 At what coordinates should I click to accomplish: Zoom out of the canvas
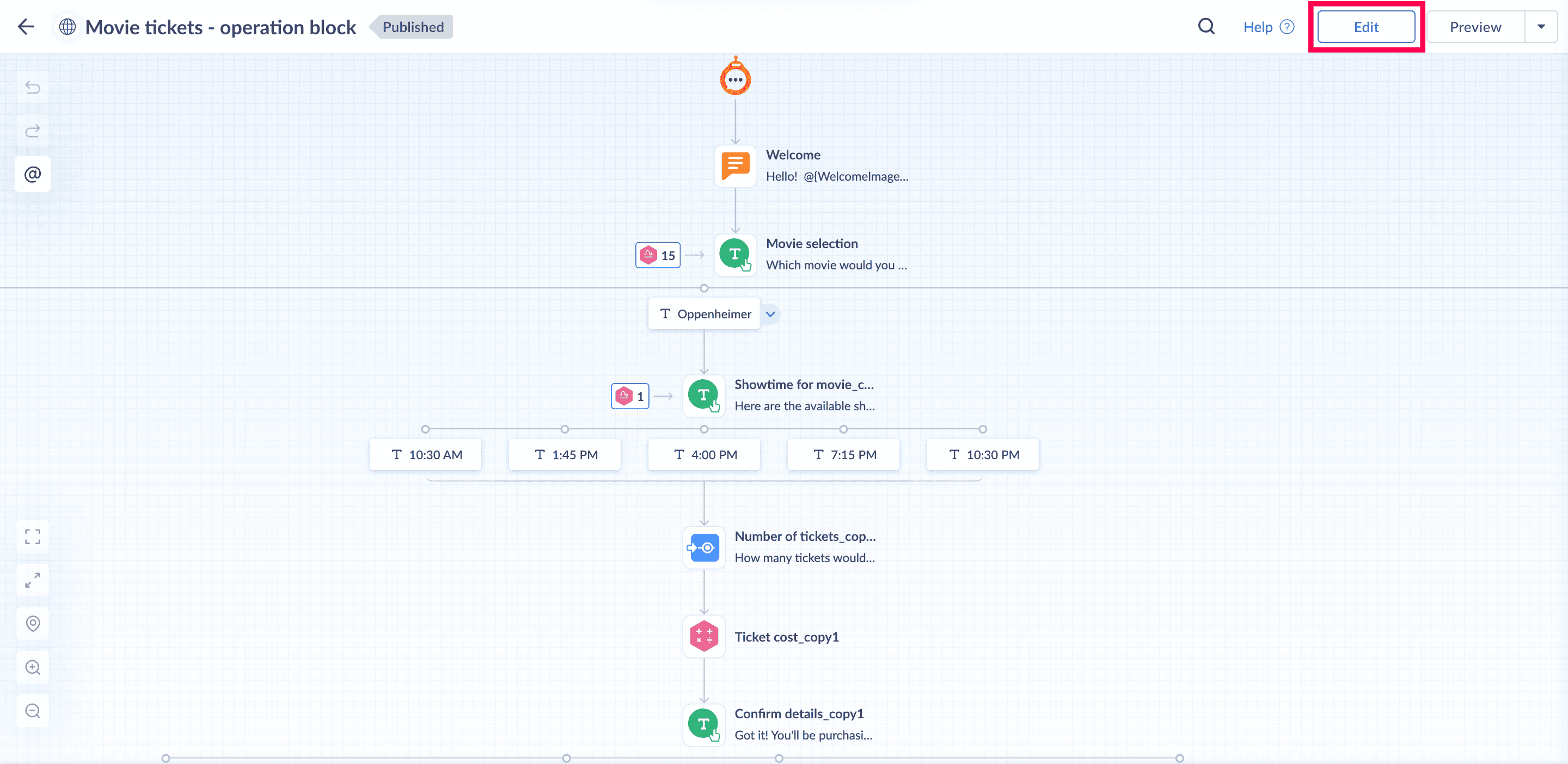point(33,711)
